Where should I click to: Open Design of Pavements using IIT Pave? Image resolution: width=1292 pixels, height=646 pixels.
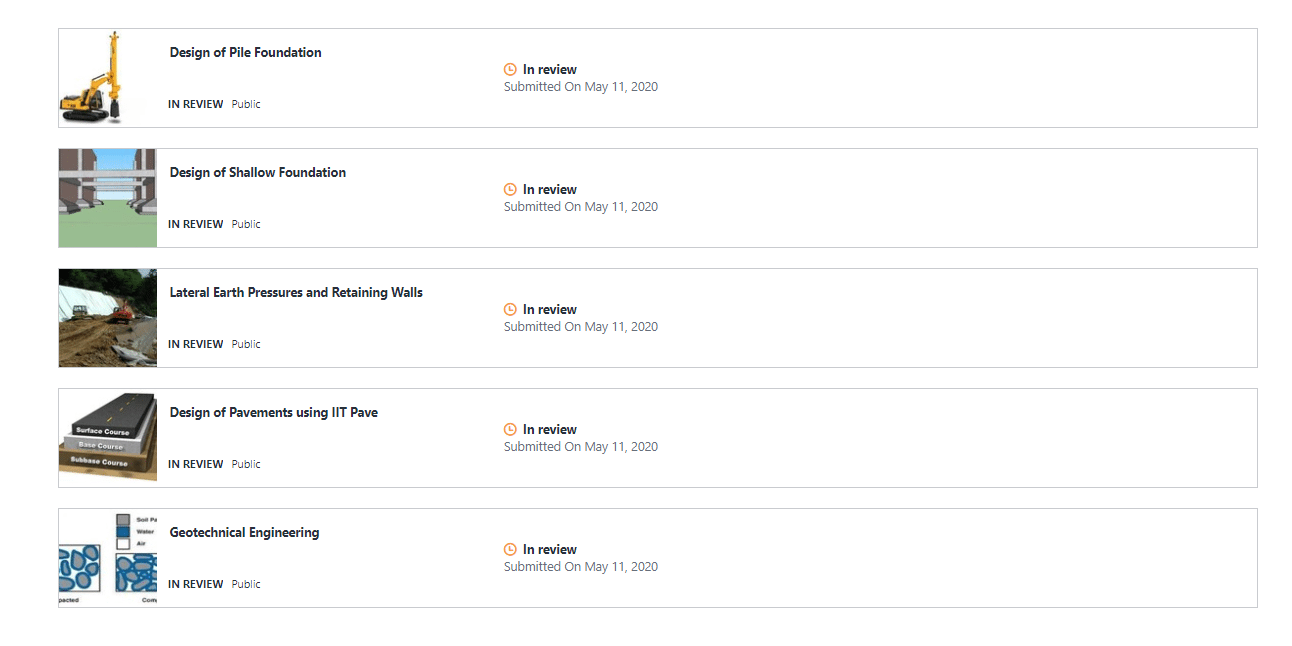click(x=273, y=413)
